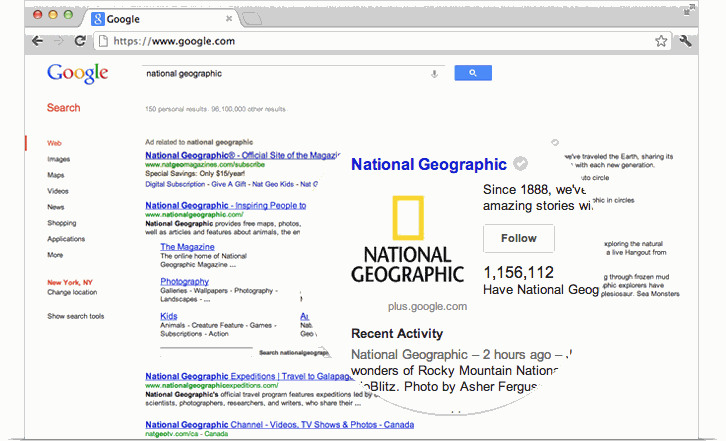726x441 pixels.
Task: Select Web in the left sidebar
Action: 54,143
